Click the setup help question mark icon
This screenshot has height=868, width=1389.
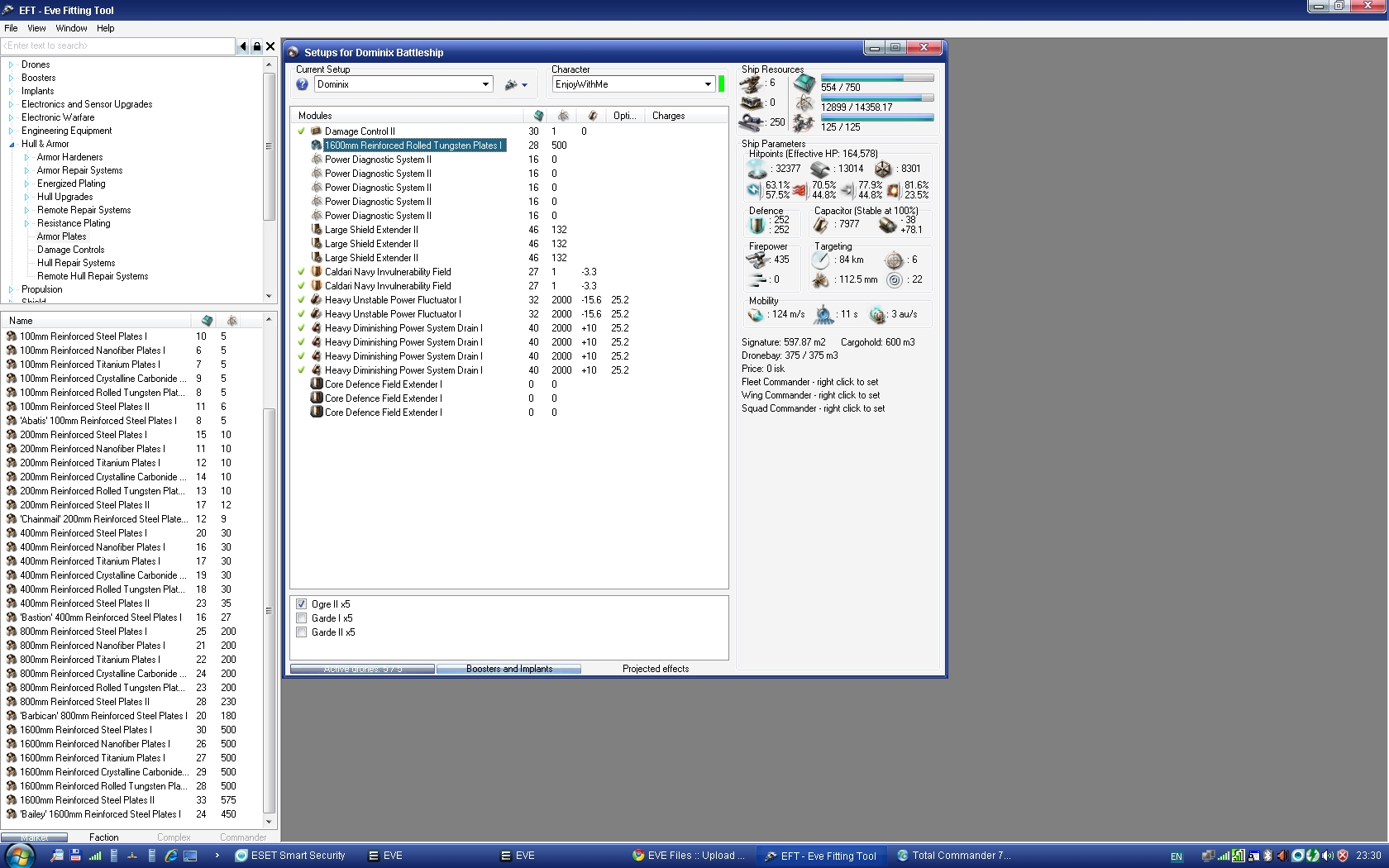(x=303, y=84)
